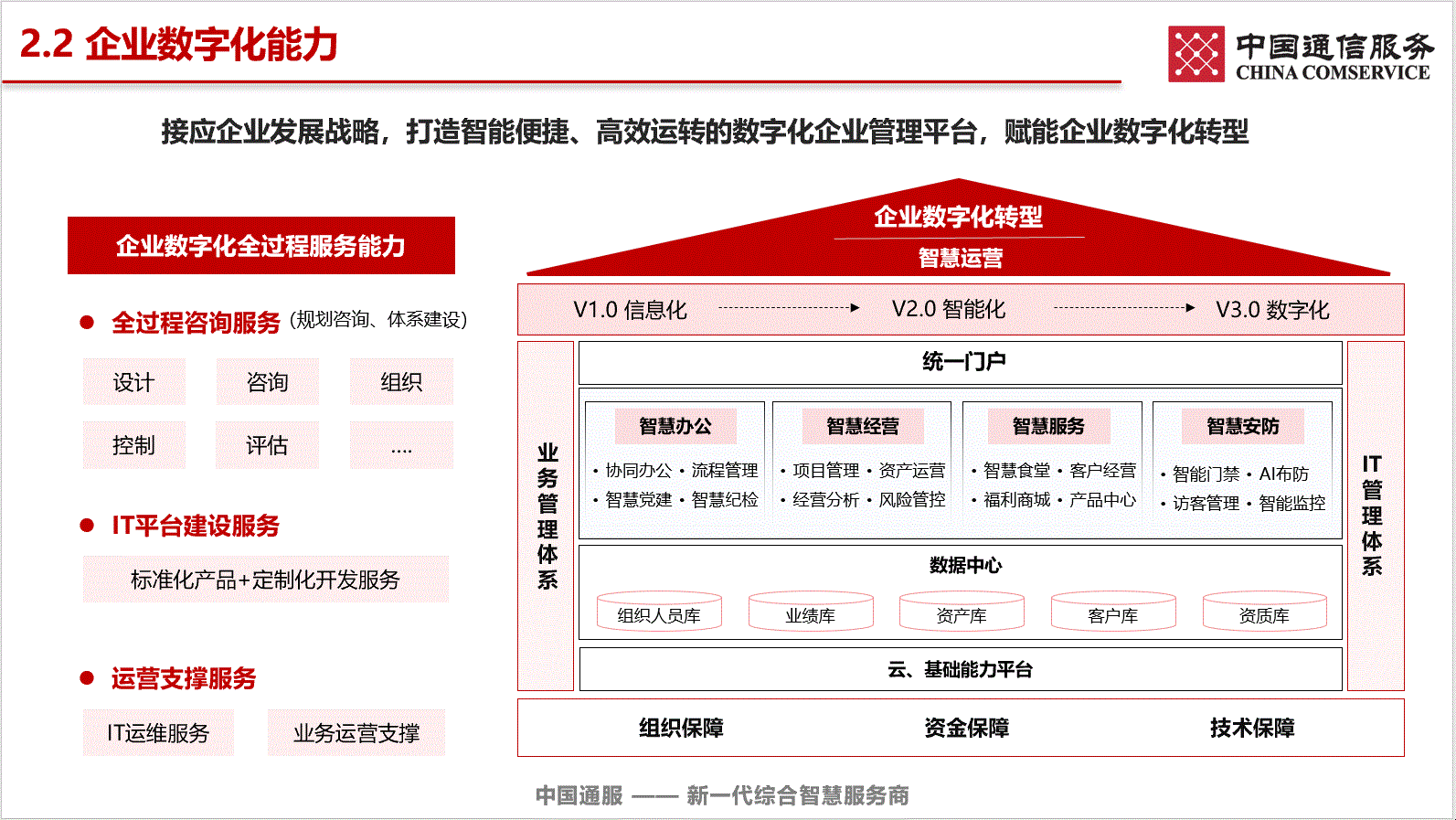Click the 项目管理 item
Viewport: 1456px width, 820px height.
826,470
